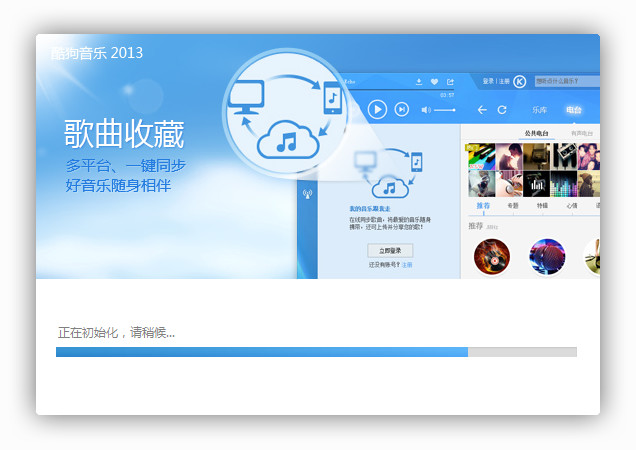The height and width of the screenshot is (450, 636).
Task: Adjust the volume slider next to the speaker
Action: coord(445,110)
